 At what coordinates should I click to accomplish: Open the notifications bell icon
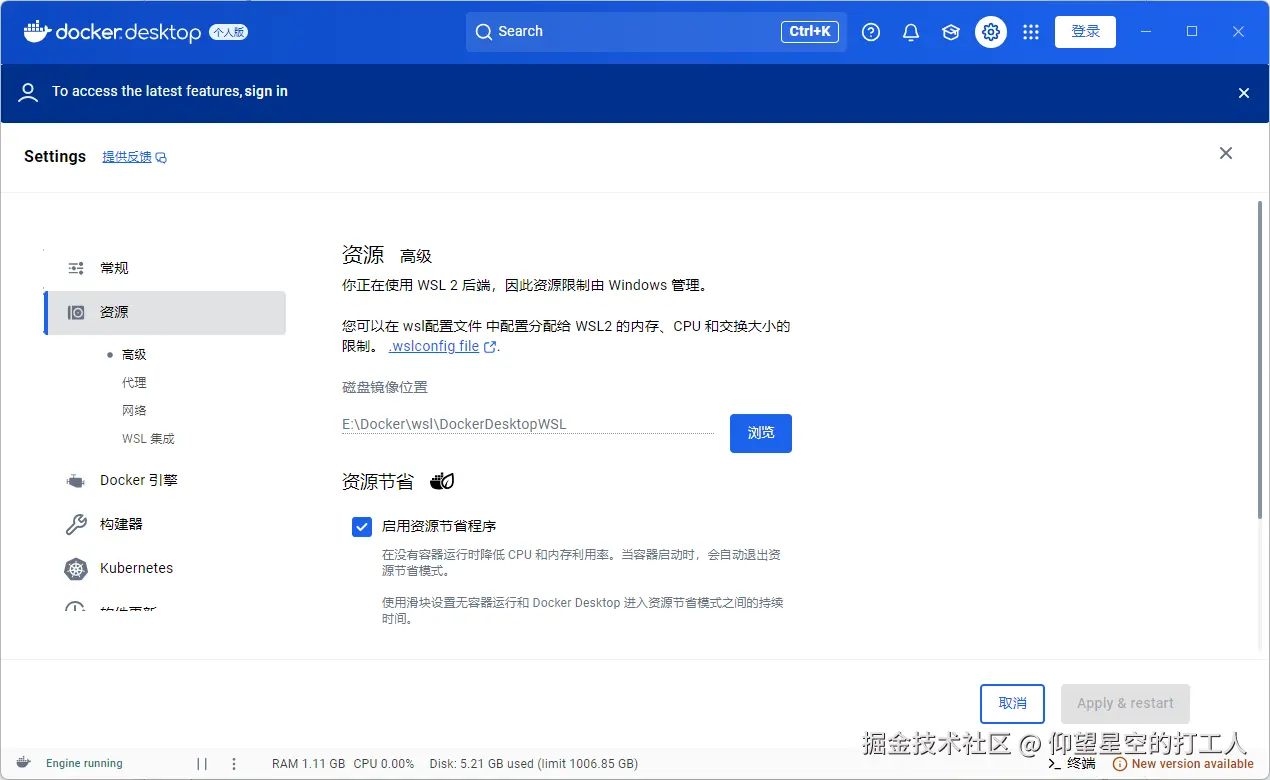[911, 32]
